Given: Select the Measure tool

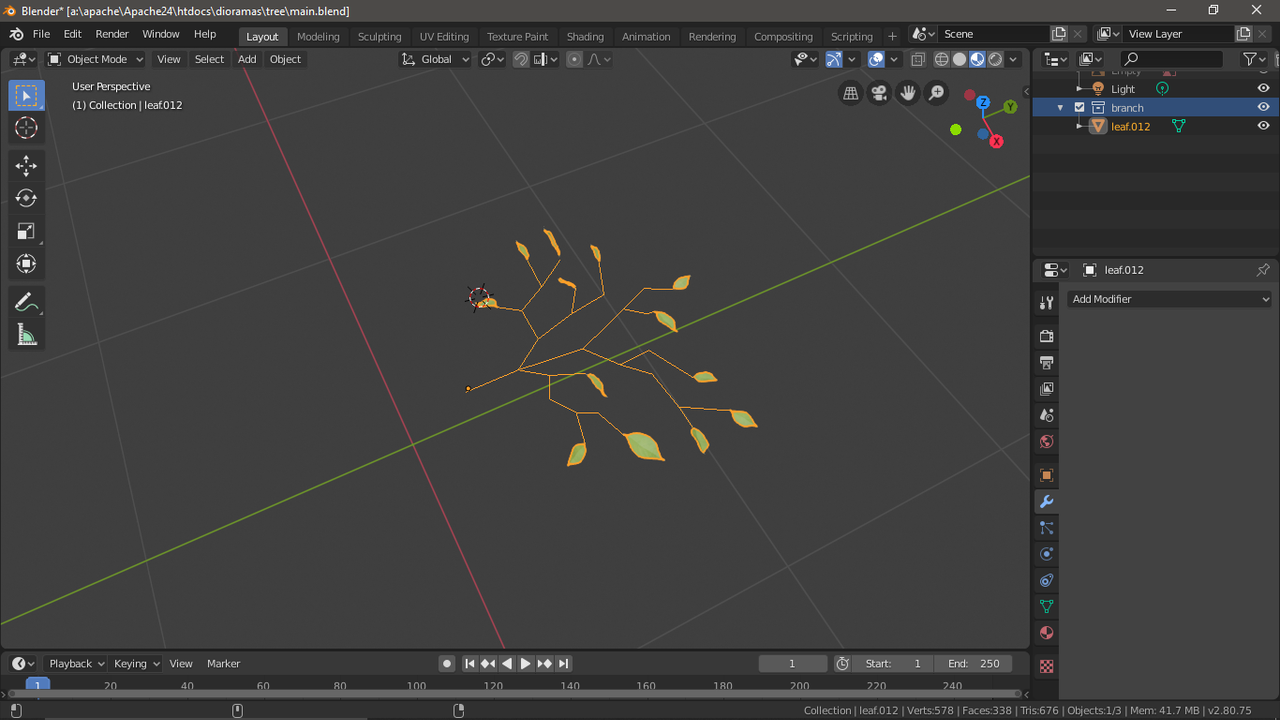Looking at the screenshot, I should [x=26, y=333].
